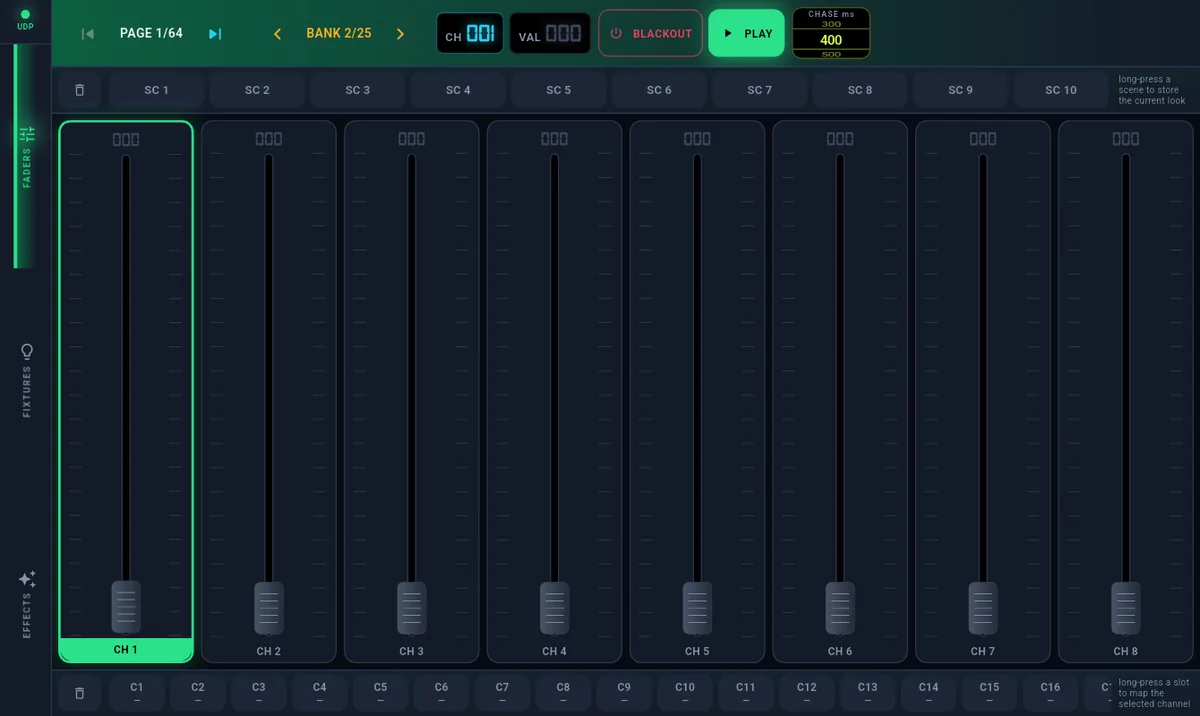Select 500 in chase ms picker
1200x716 pixels.
[x=831, y=54]
